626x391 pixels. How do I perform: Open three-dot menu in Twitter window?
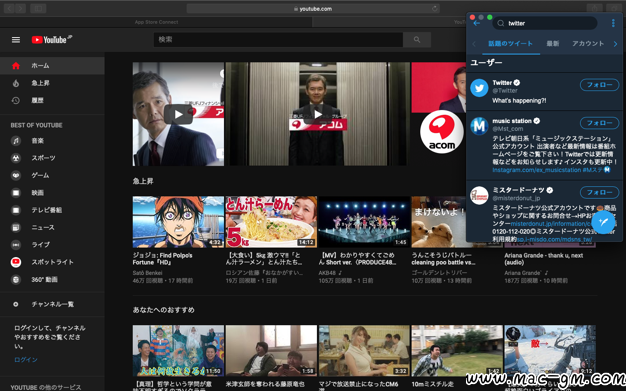point(613,23)
